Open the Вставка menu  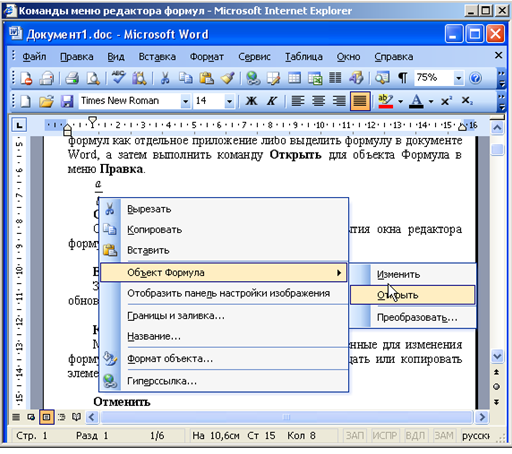click(x=157, y=57)
